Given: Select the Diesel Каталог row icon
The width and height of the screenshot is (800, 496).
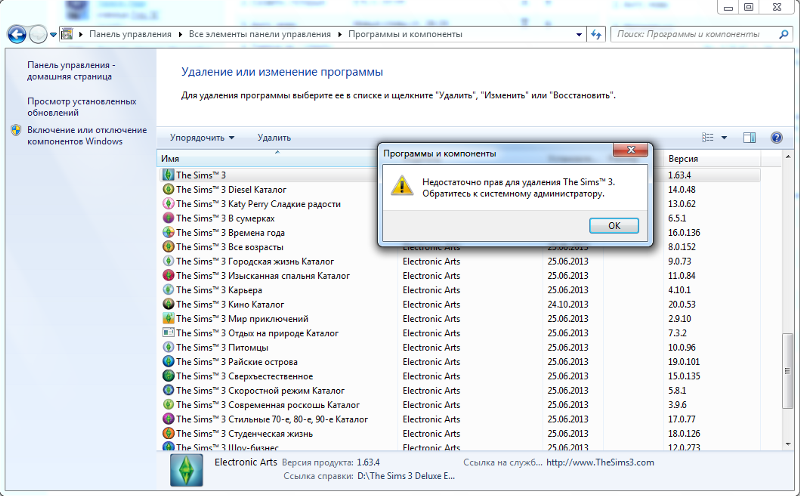Looking at the screenshot, I should [x=168, y=189].
